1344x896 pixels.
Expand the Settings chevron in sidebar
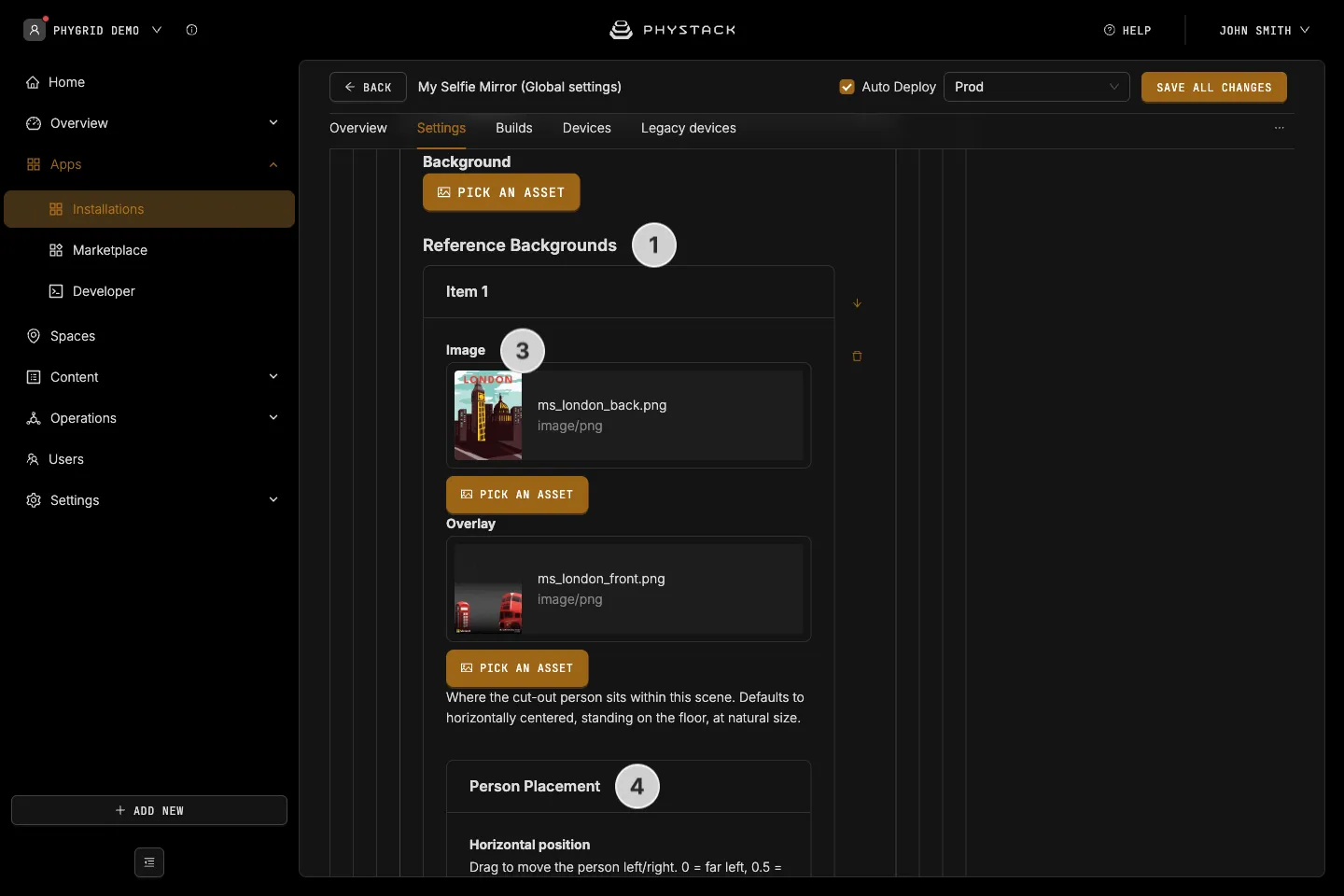click(x=273, y=500)
